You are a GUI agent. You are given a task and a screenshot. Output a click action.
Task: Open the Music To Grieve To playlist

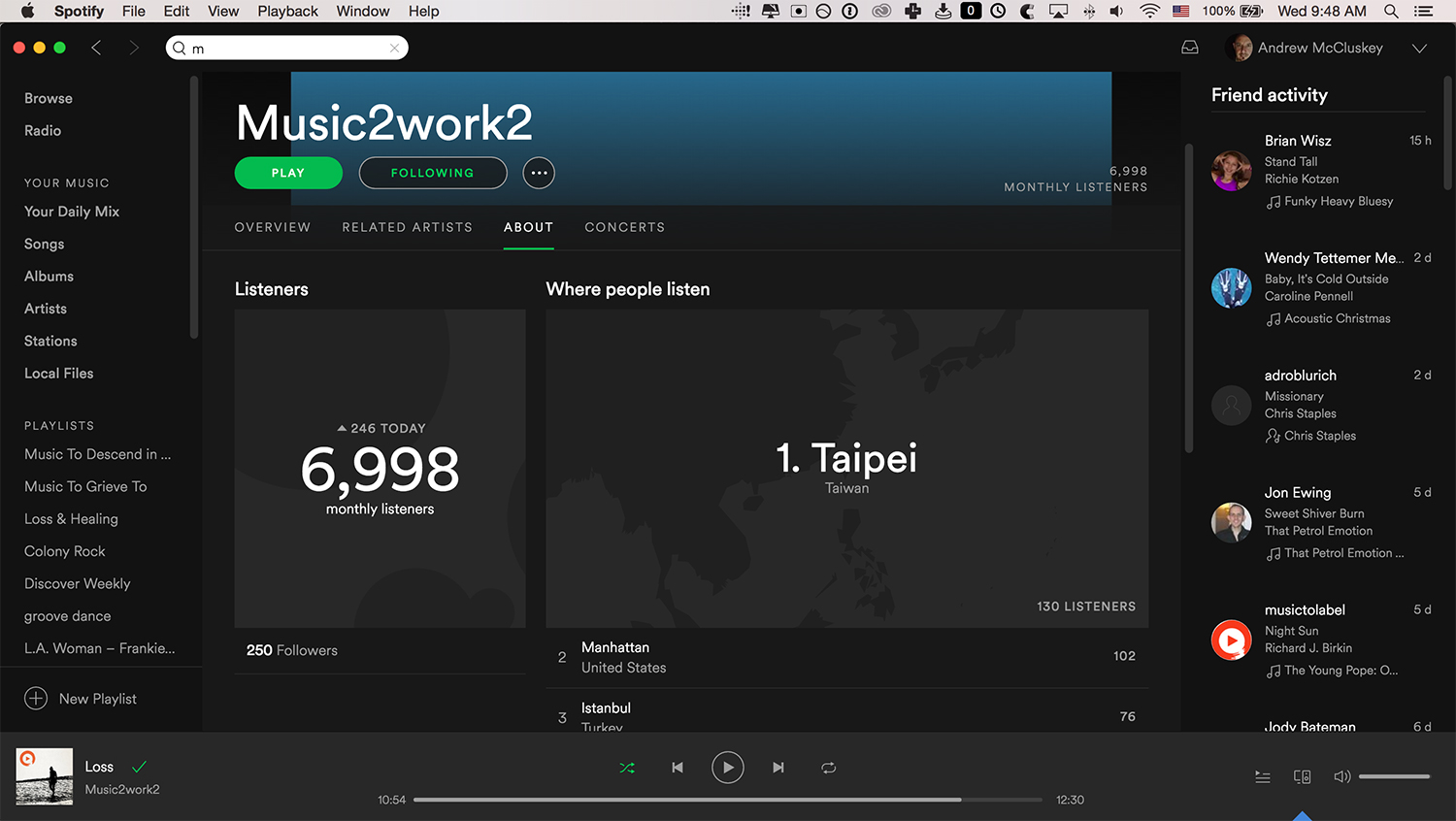(x=85, y=486)
